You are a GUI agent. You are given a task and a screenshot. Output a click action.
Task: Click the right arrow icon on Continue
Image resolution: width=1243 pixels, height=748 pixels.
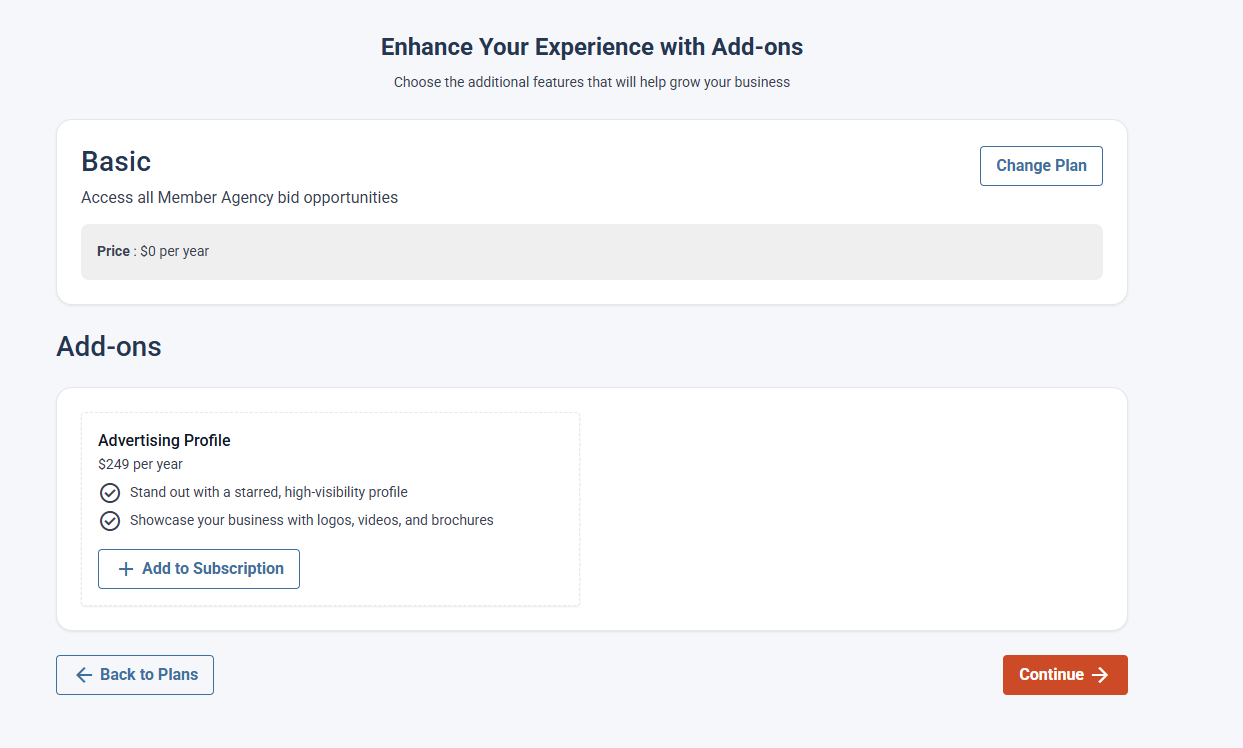[x=1100, y=675]
